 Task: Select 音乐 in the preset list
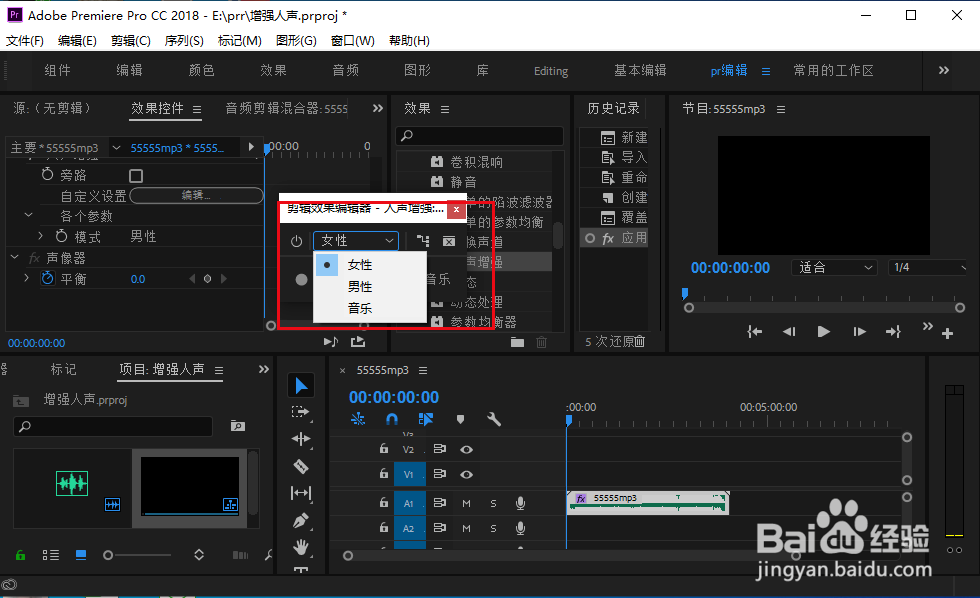[x=360, y=308]
